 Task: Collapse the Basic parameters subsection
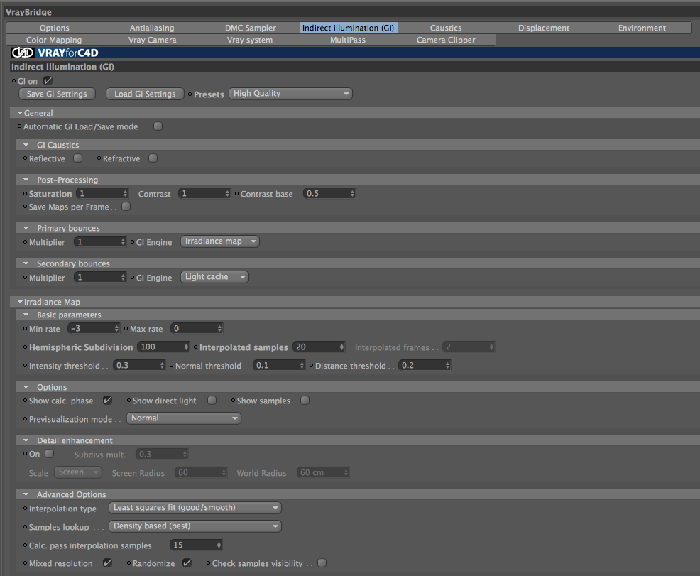click(x=26, y=314)
